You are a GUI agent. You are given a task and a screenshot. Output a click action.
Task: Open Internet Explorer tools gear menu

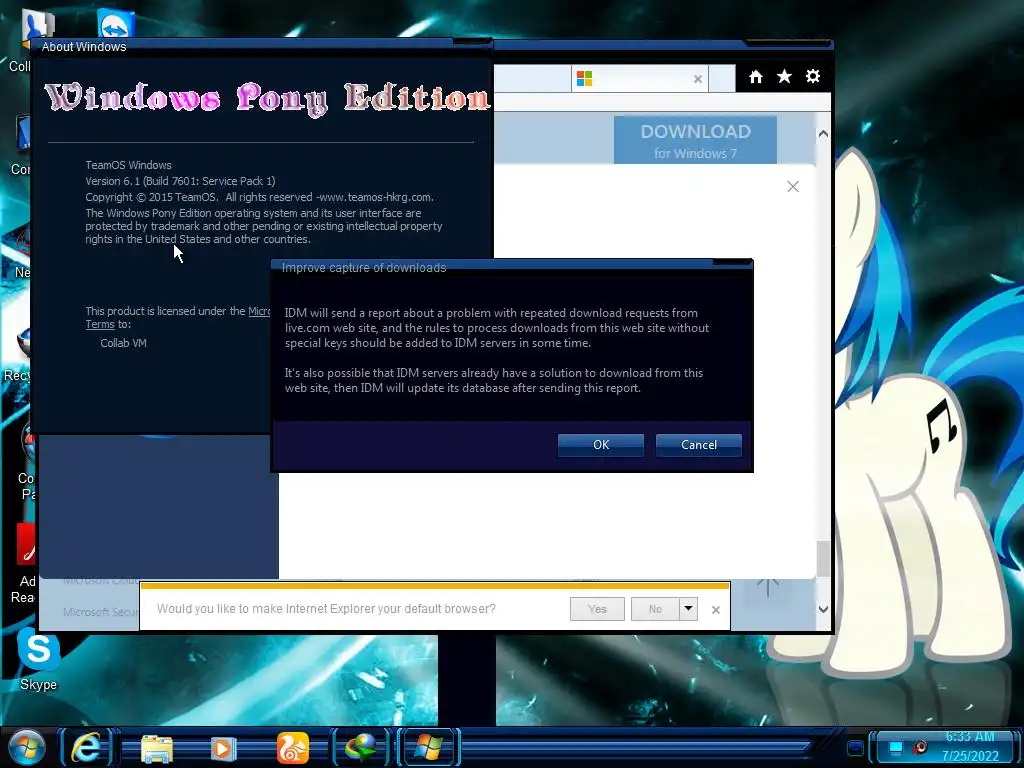click(x=812, y=76)
